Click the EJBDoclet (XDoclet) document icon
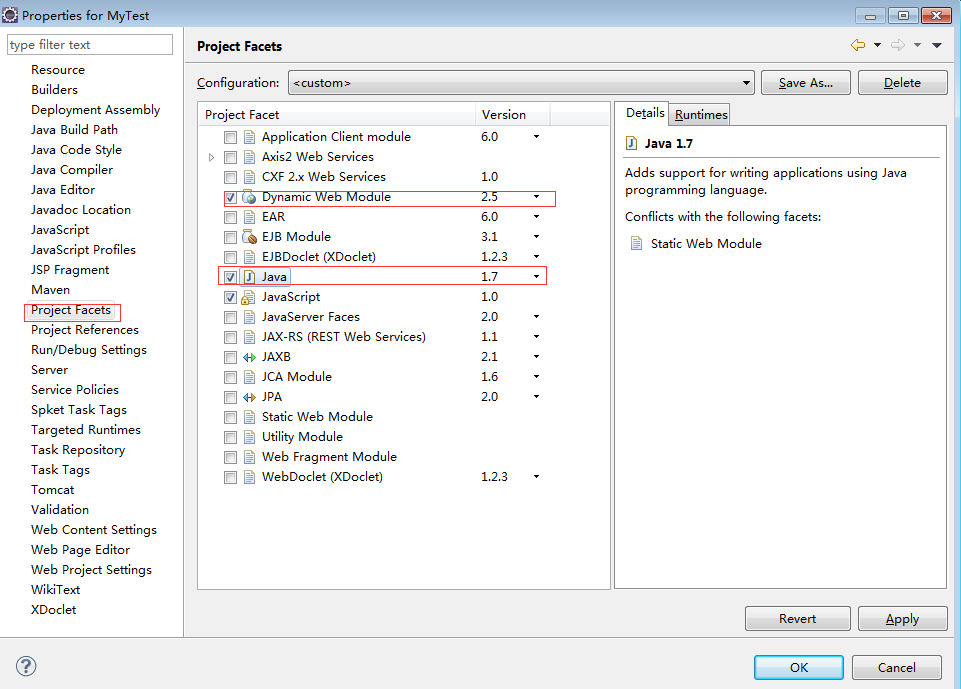Screen dimensions: 961x689 (x=249, y=257)
